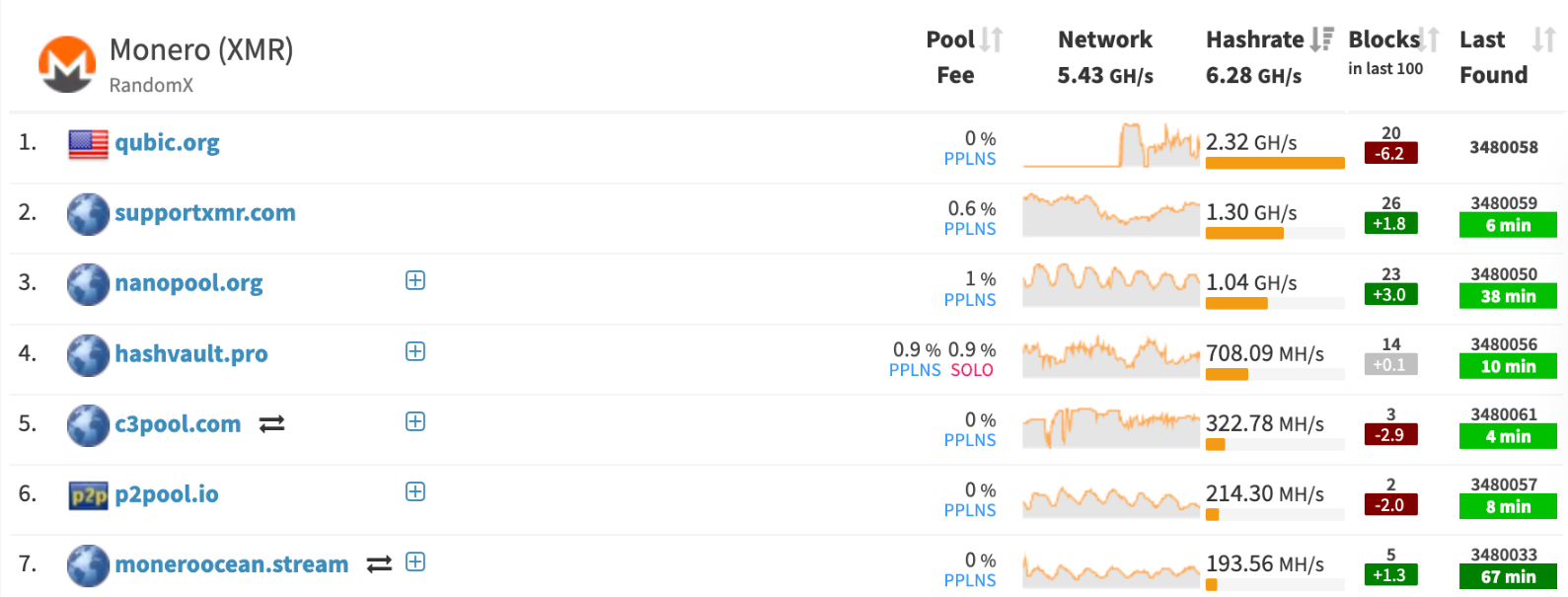Click the Monero coin logo icon
This screenshot has height=597, width=1568.
[67, 64]
